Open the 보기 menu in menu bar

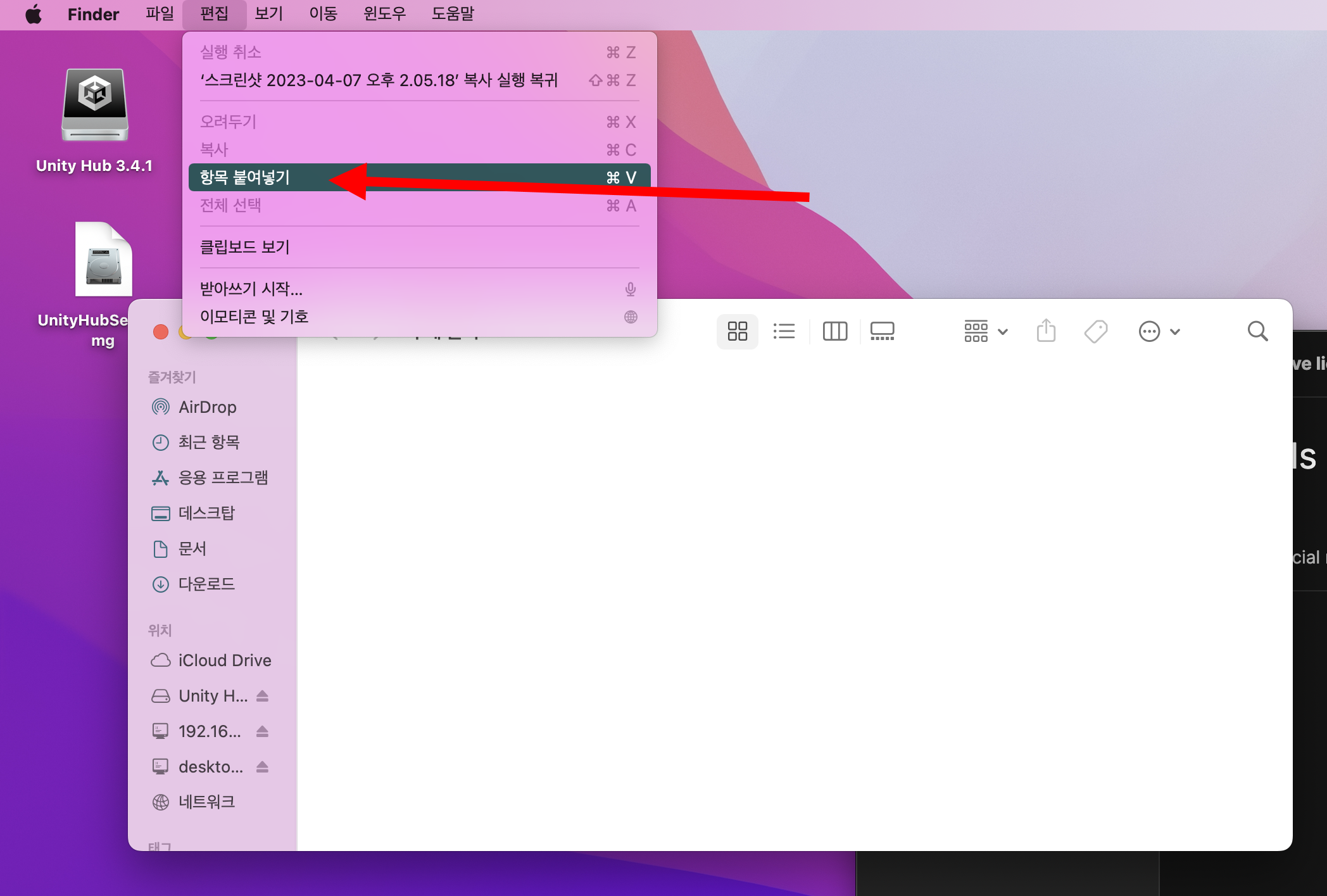(268, 14)
